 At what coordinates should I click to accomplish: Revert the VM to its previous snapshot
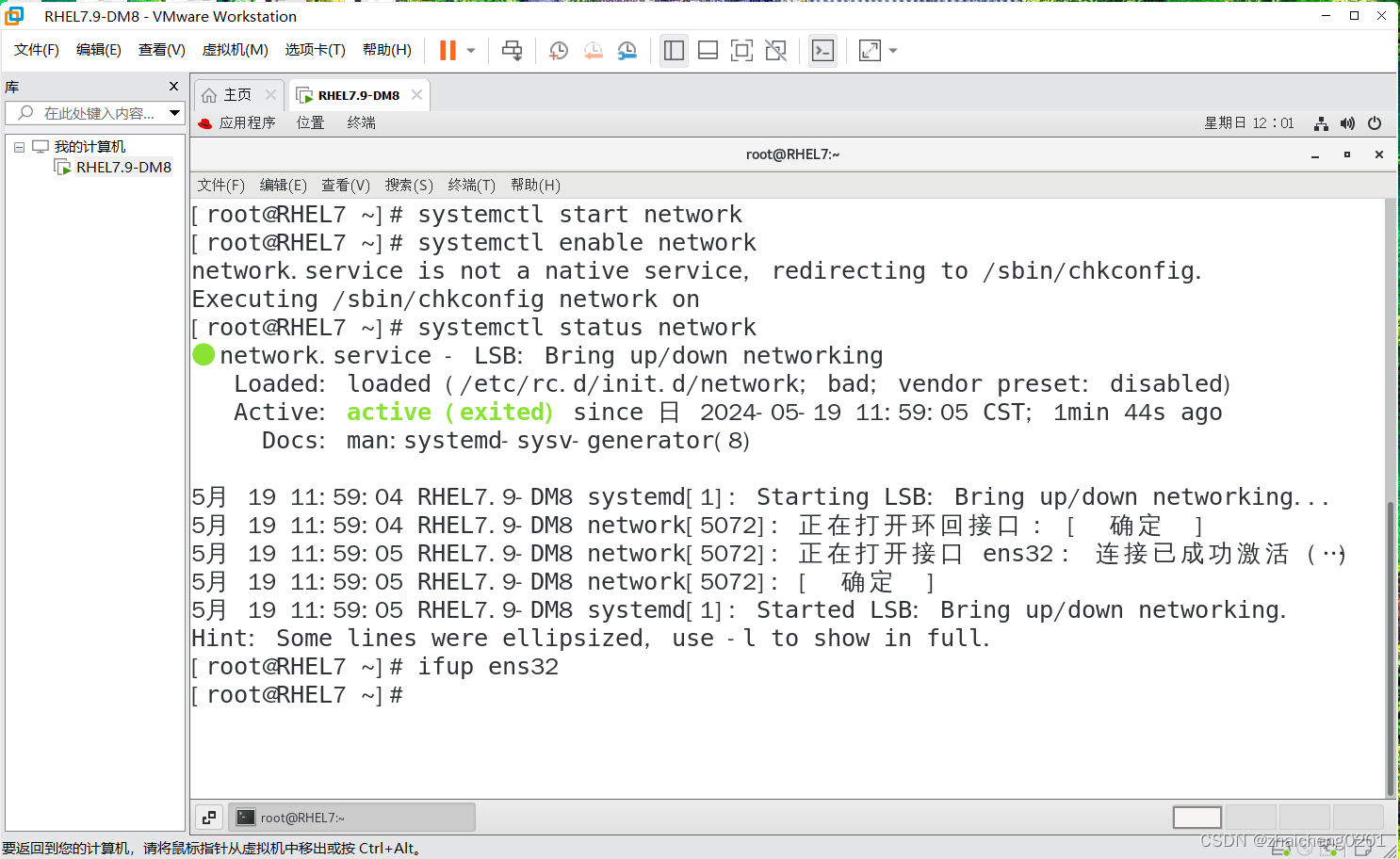[593, 51]
